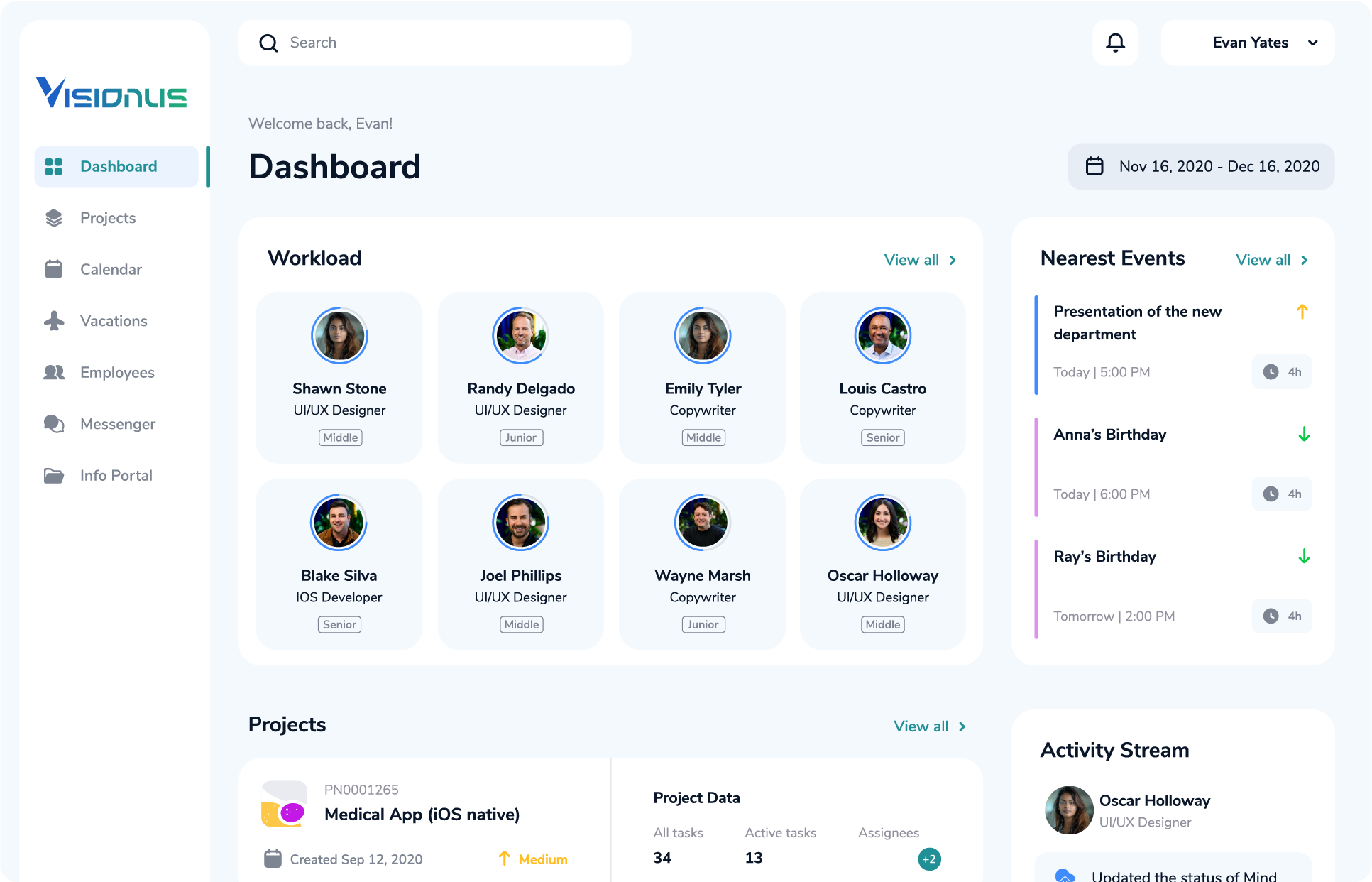Viewport: 1372px width, 882px height.
Task: Open Louis Castro's workload card avatar
Action: (x=882, y=336)
